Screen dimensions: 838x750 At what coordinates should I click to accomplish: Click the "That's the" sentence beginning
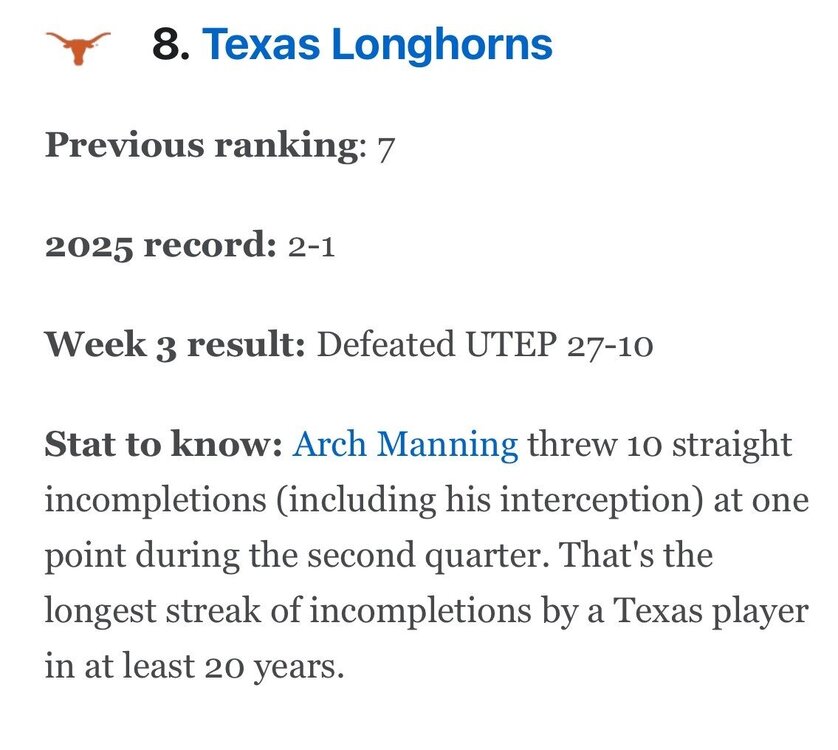pyautogui.click(x=635, y=555)
